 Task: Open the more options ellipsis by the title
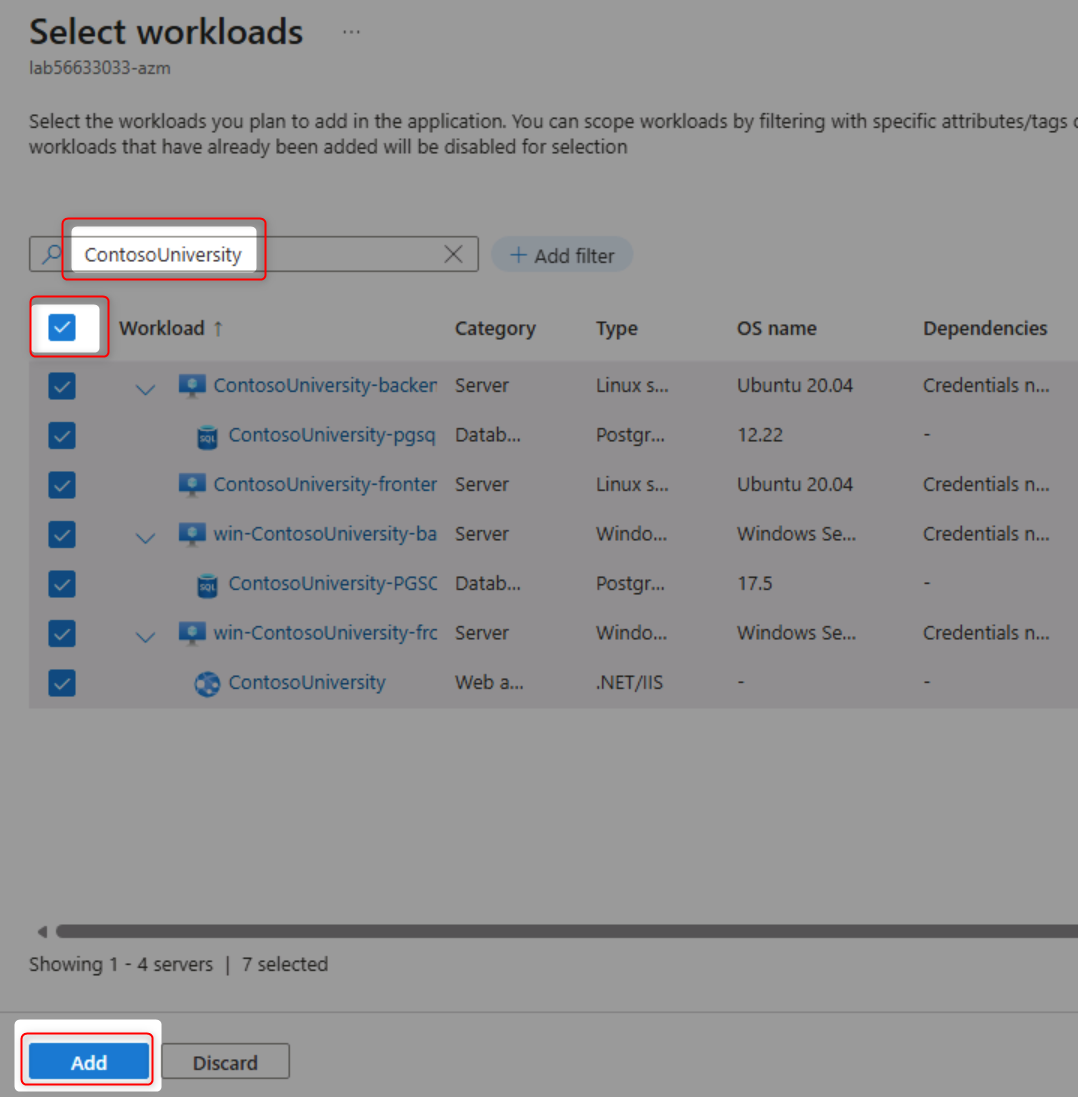pyautogui.click(x=351, y=32)
